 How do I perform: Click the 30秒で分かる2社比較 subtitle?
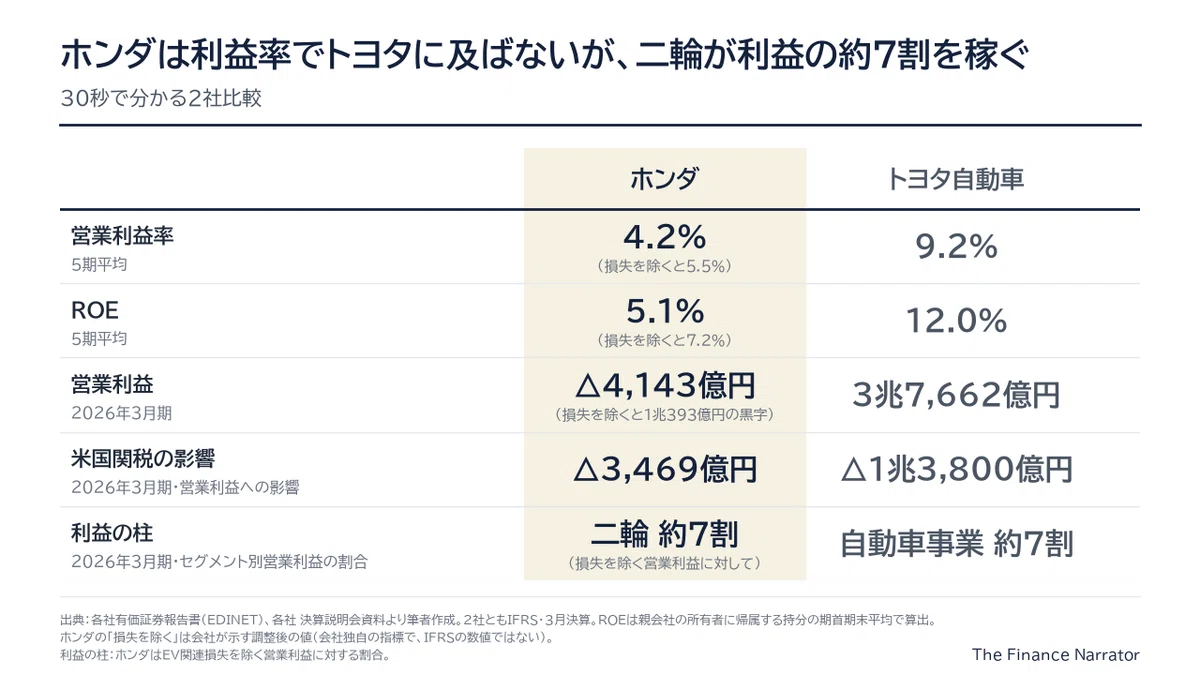tap(161, 99)
